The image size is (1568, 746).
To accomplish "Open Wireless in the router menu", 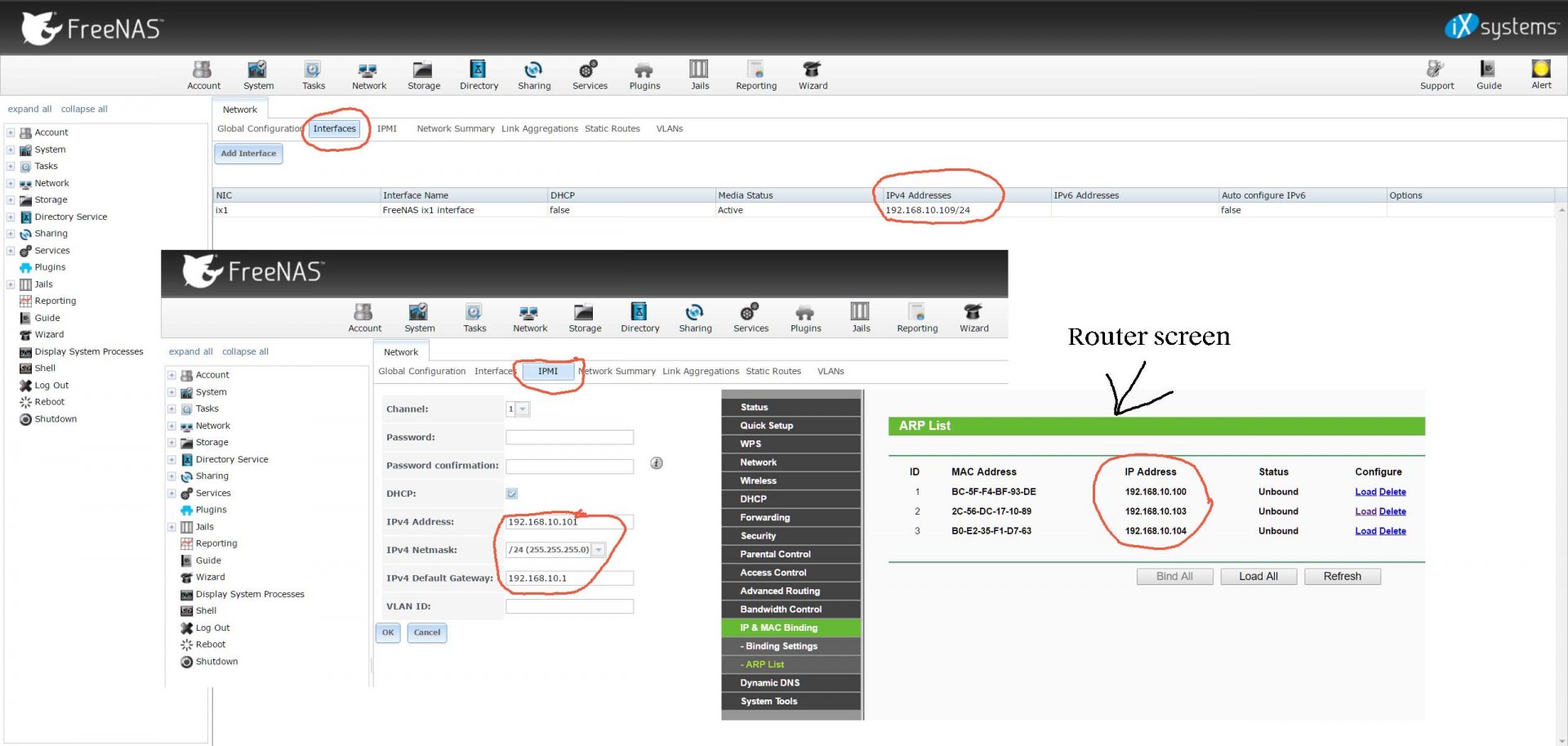I will coord(791,481).
